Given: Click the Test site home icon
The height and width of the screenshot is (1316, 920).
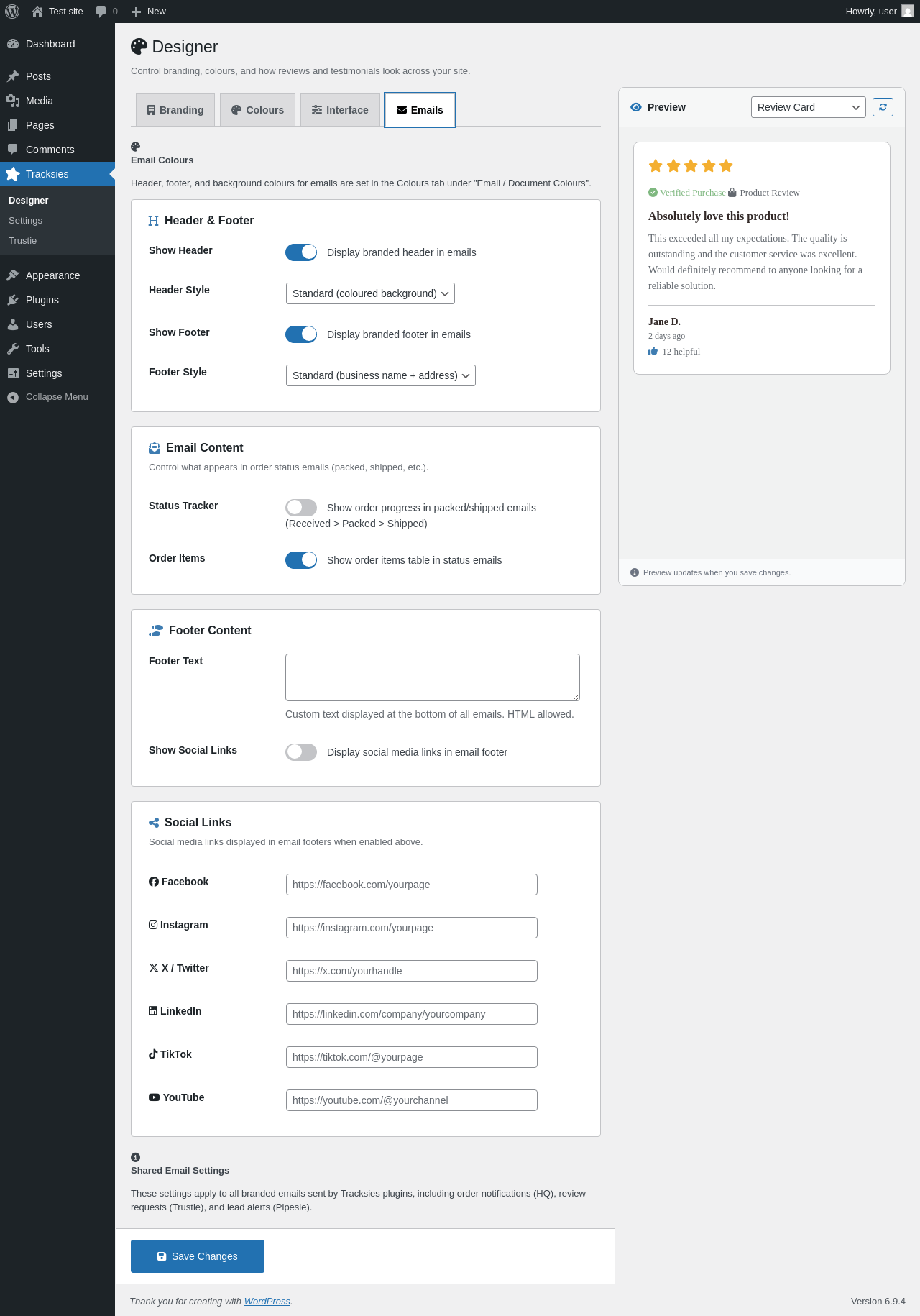Looking at the screenshot, I should coord(37,12).
